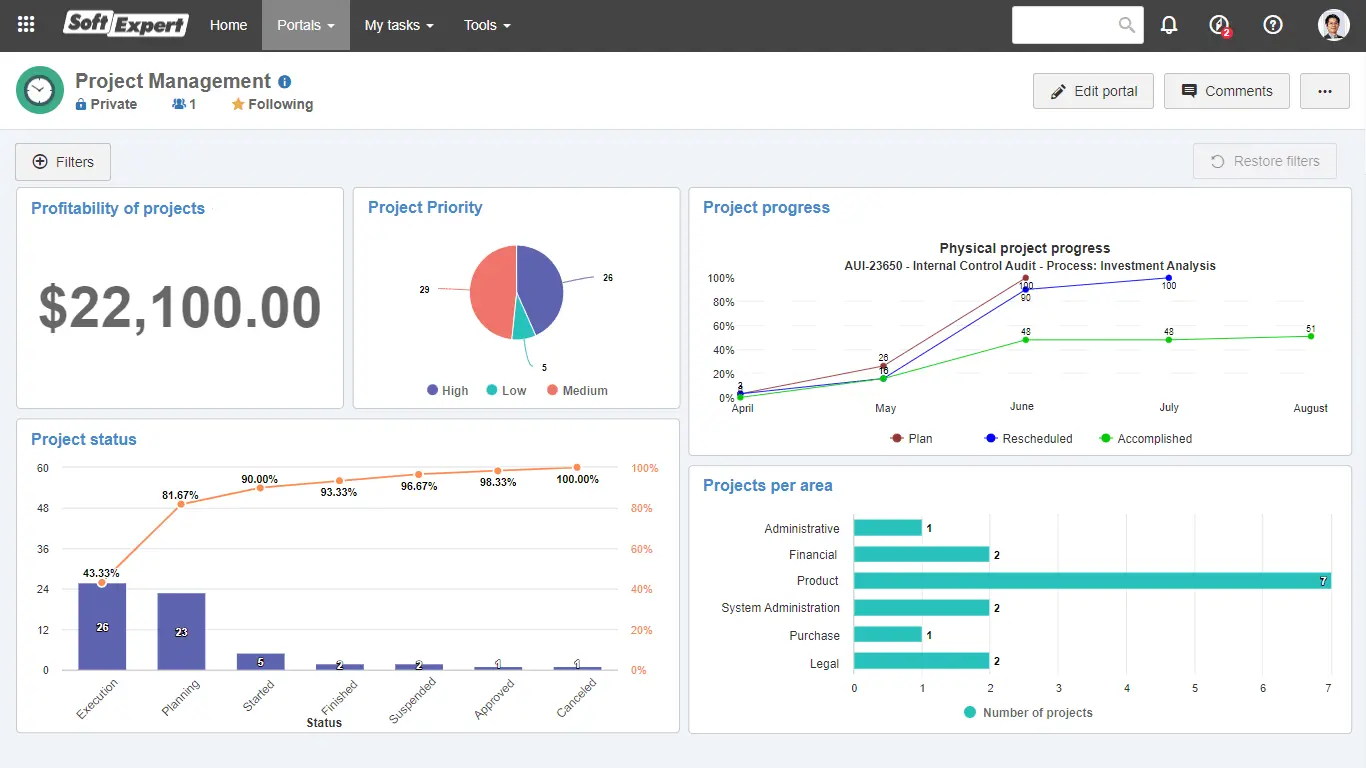1366x768 pixels.
Task: Click the Project Management info icon
Action: coord(285,82)
